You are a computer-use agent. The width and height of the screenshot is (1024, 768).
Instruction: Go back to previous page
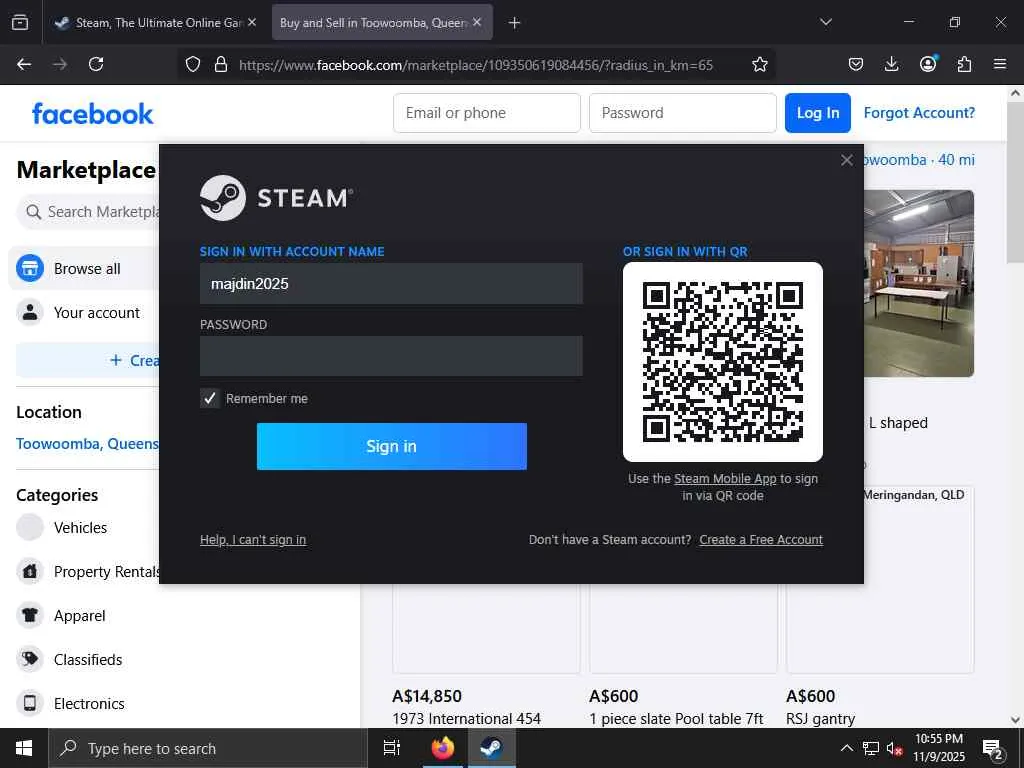24,64
